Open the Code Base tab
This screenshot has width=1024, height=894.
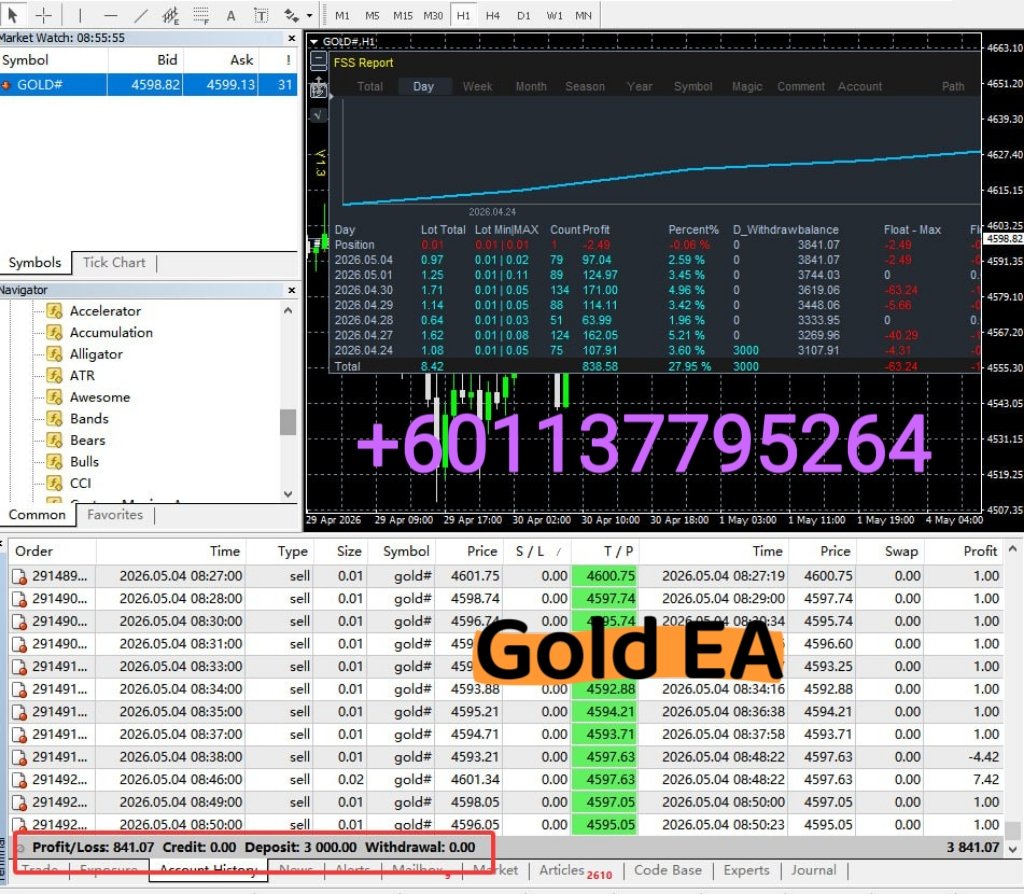pos(667,870)
